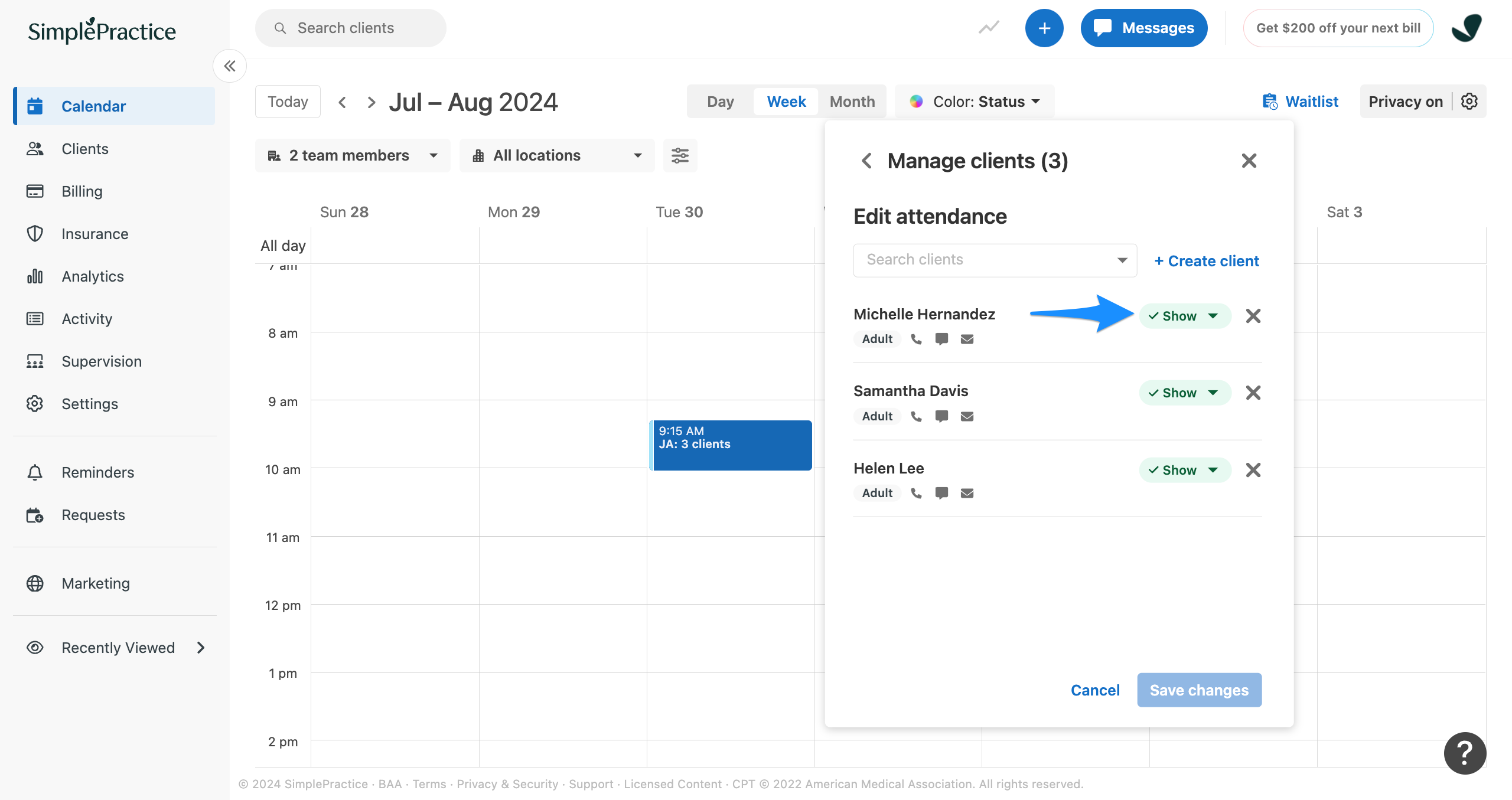1512x800 pixels.
Task: Open BAA footer link
Action: [390, 784]
